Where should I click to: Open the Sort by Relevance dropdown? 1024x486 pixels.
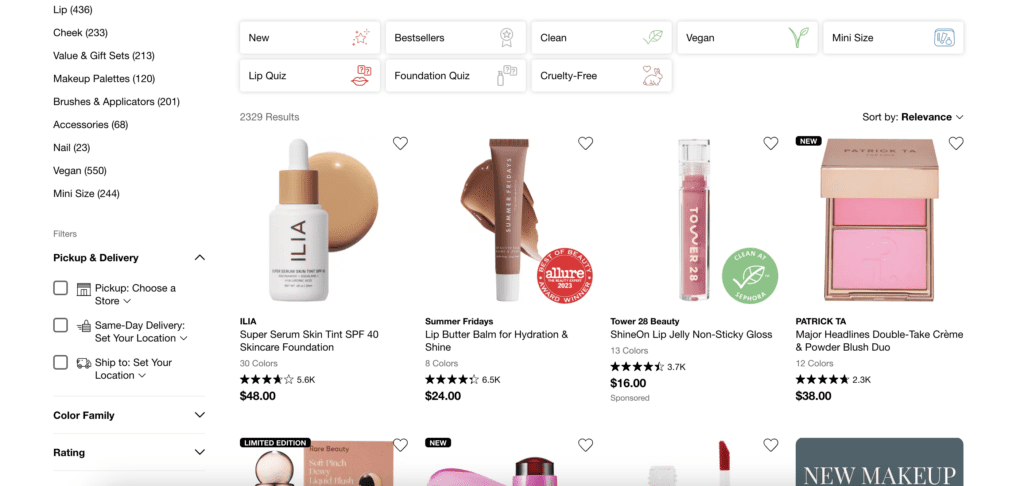tap(913, 117)
